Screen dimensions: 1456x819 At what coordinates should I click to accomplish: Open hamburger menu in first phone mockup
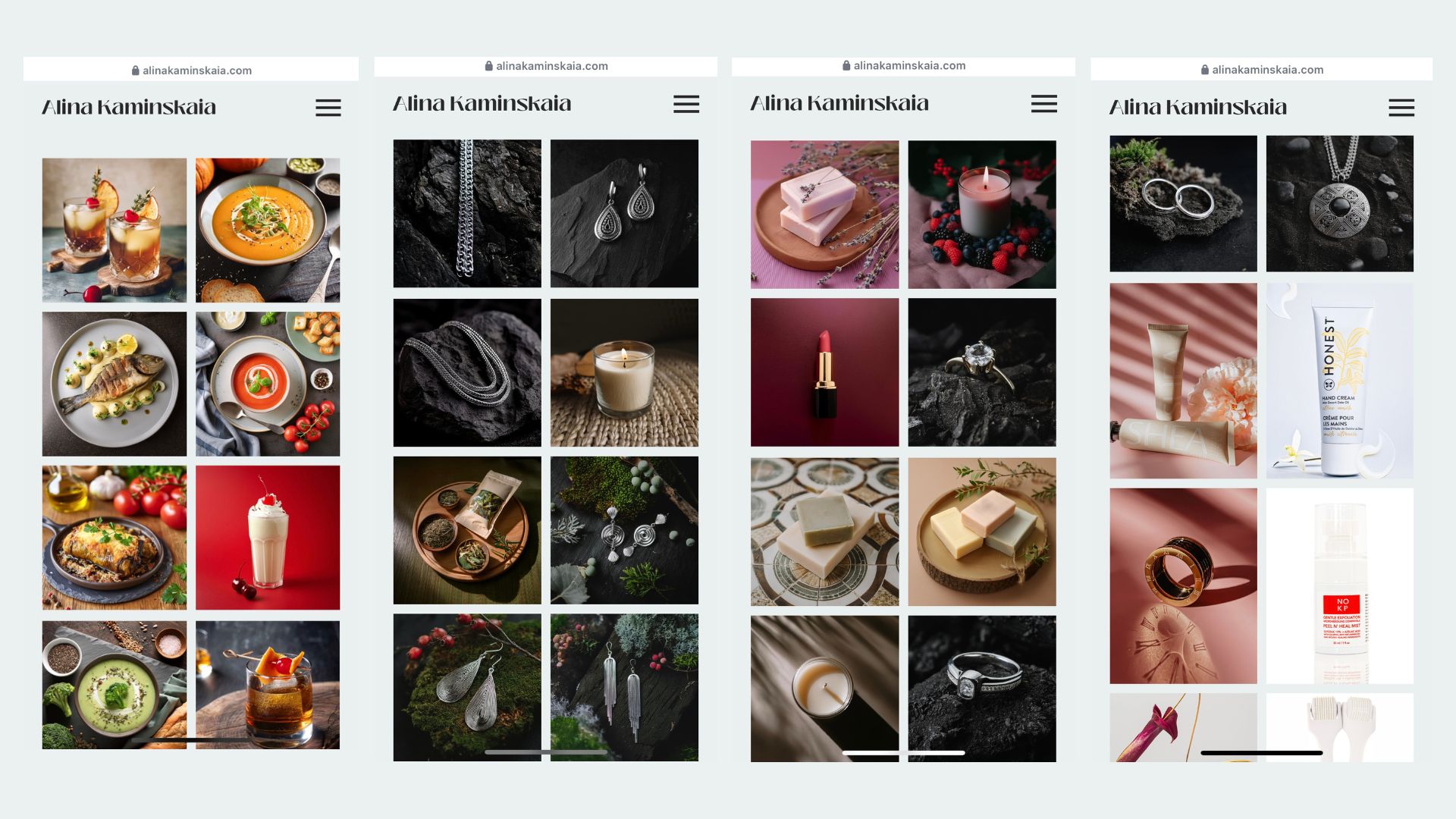(x=328, y=108)
